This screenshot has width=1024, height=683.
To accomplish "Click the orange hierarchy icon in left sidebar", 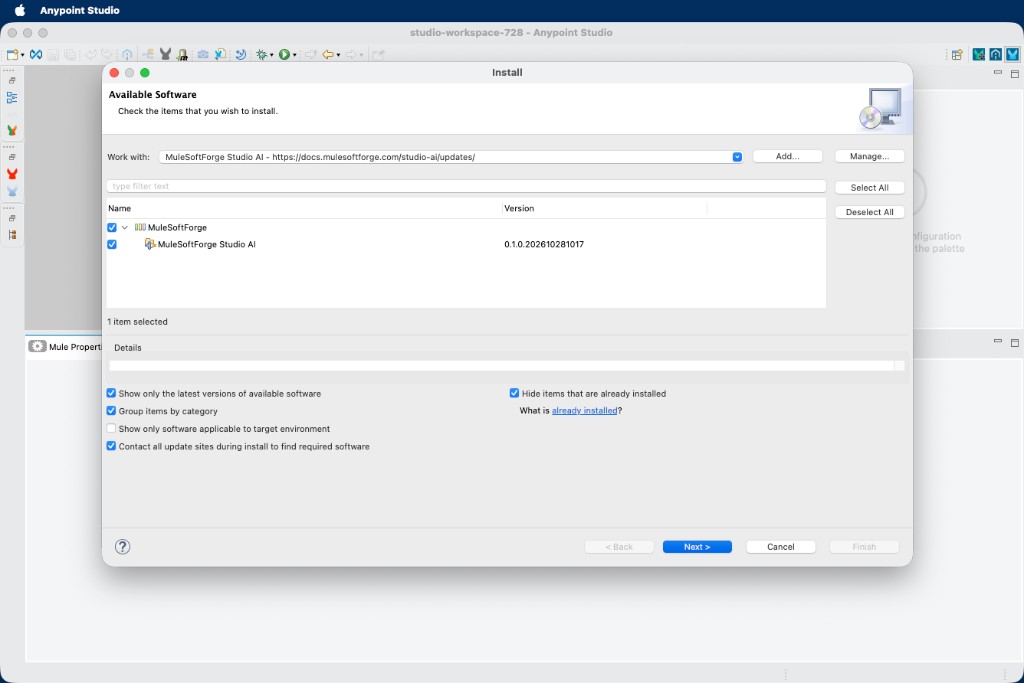I will 12,235.
